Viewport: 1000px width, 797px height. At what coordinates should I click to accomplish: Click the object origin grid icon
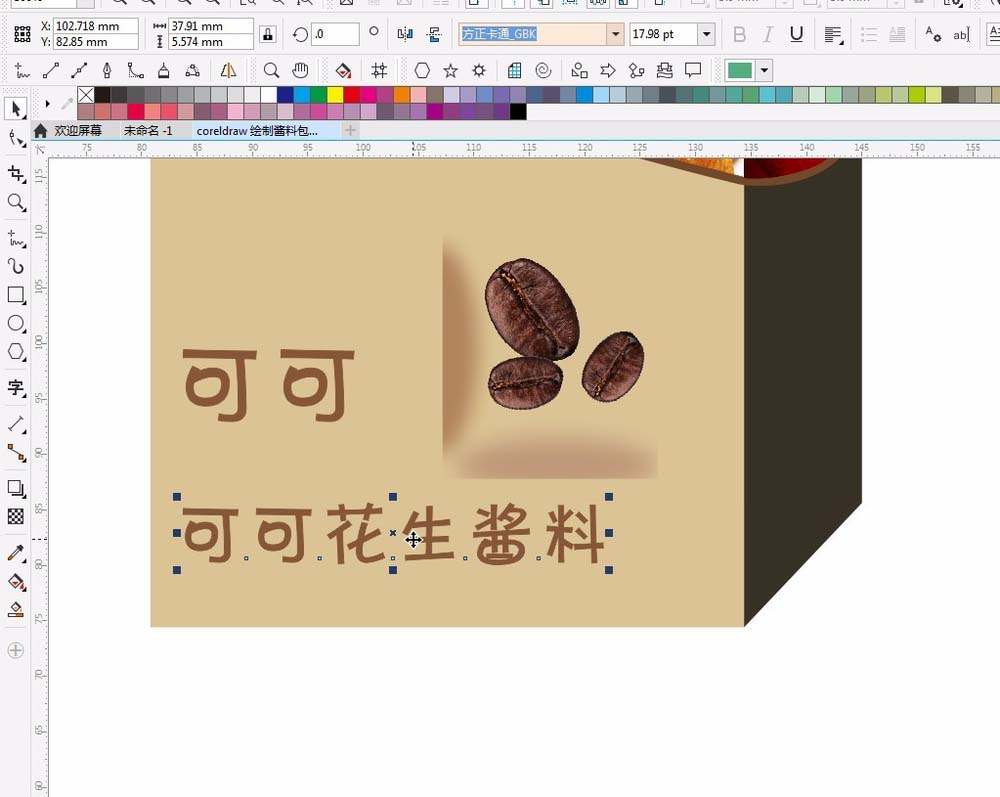click(22, 34)
